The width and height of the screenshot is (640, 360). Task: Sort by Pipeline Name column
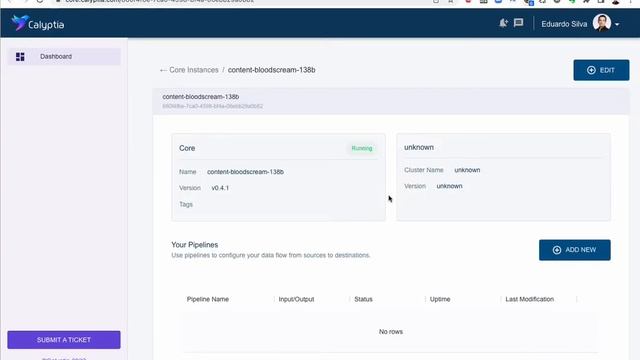pos(208,299)
